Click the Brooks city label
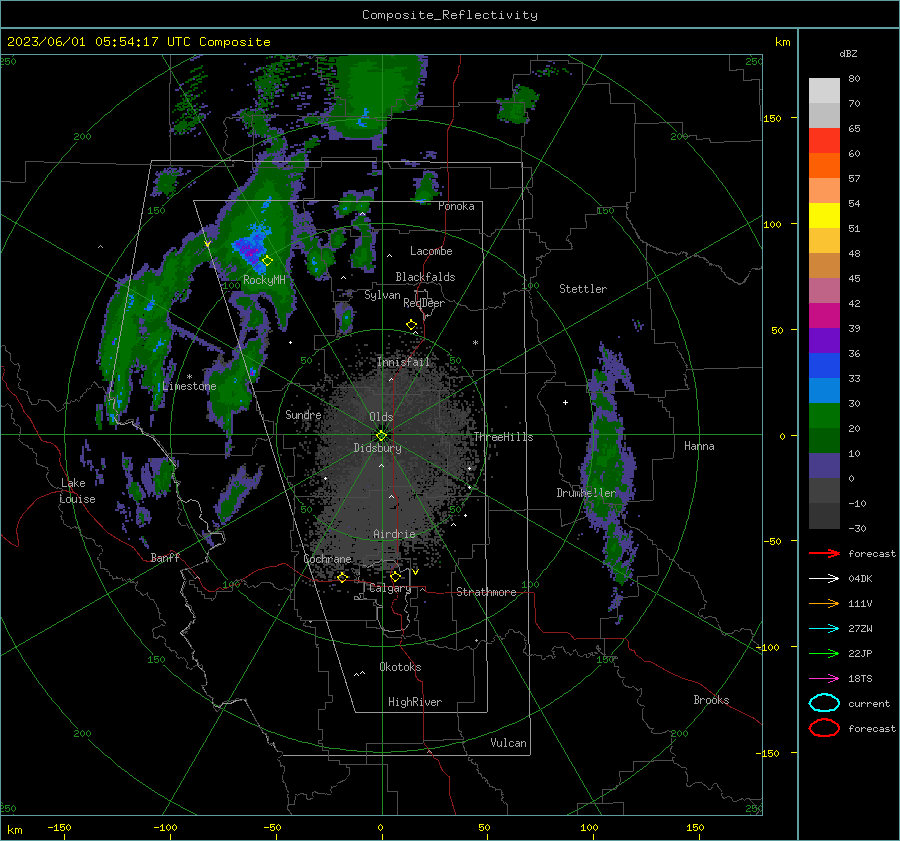The height and width of the screenshot is (841, 900). 711,700
